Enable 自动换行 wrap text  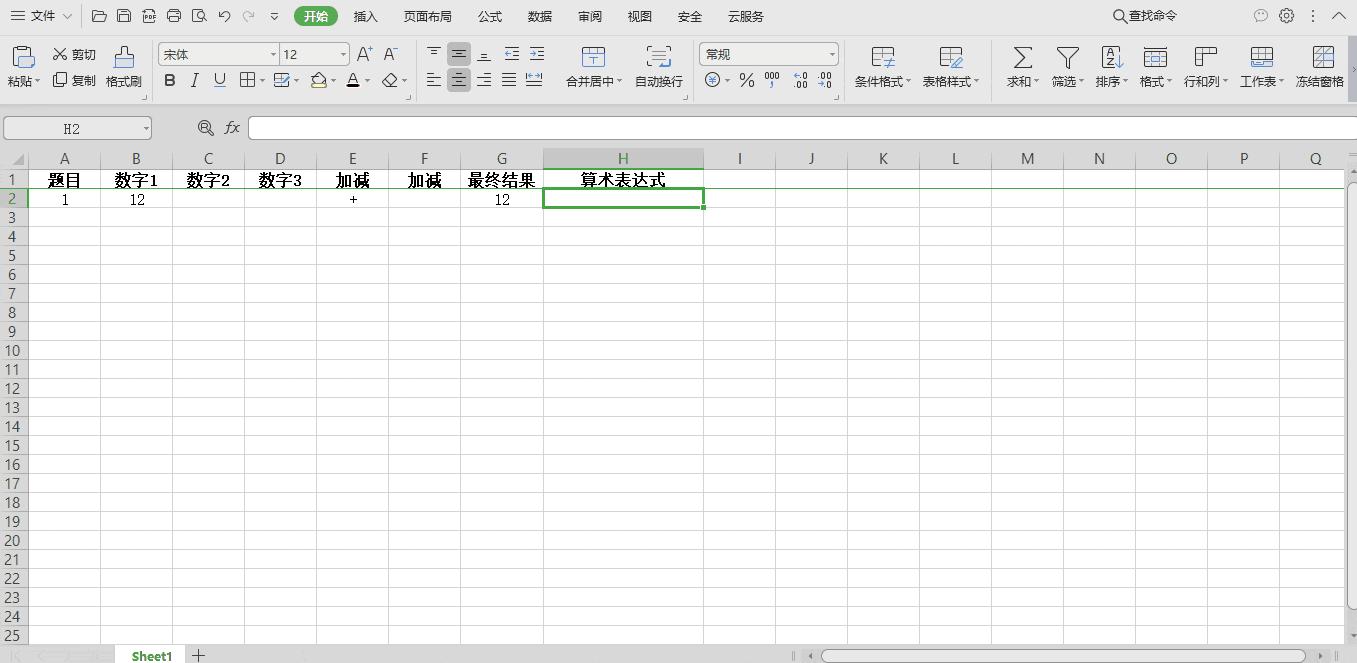coord(658,57)
